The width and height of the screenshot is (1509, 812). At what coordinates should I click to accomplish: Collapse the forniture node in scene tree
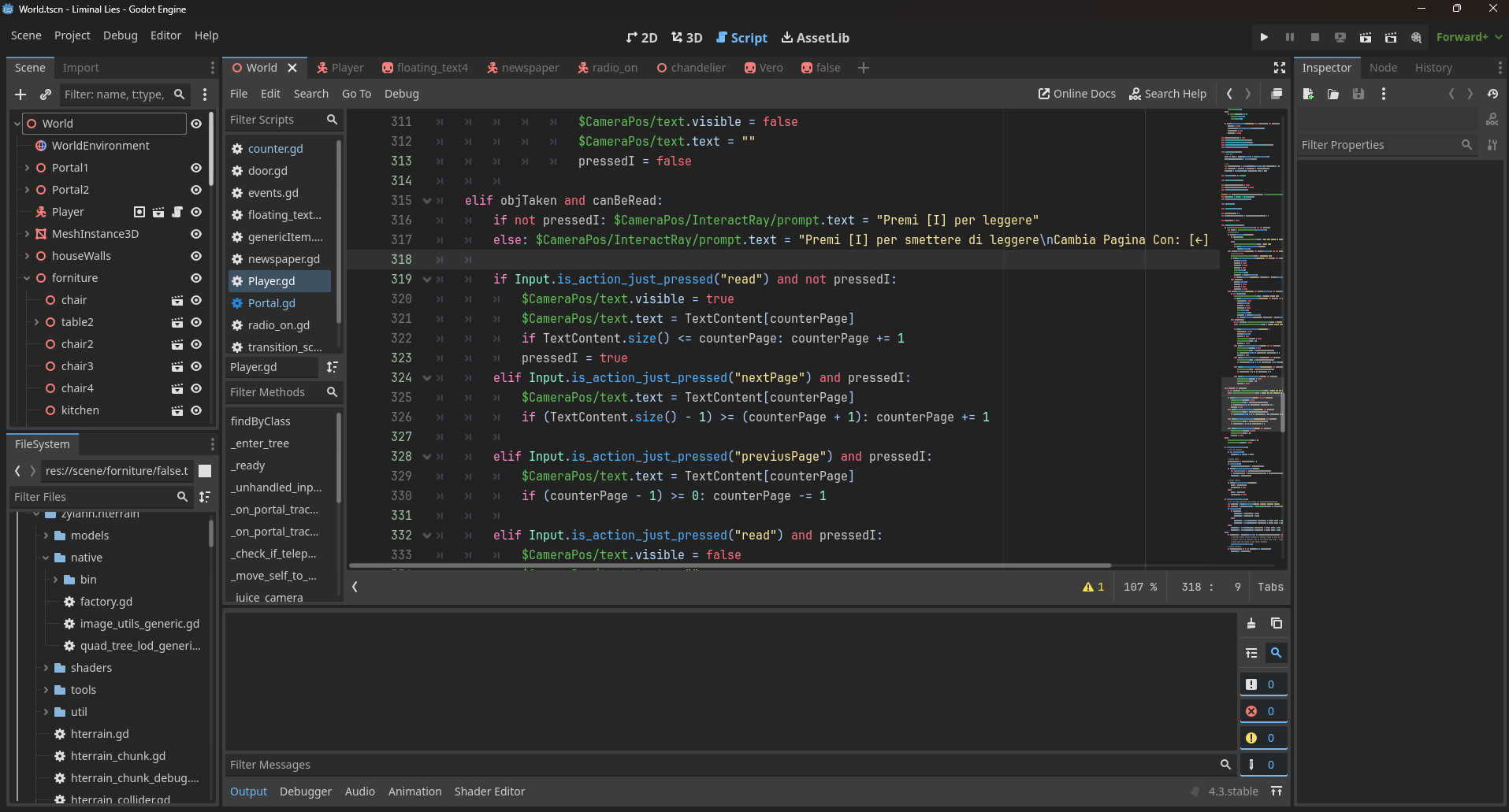[27, 278]
